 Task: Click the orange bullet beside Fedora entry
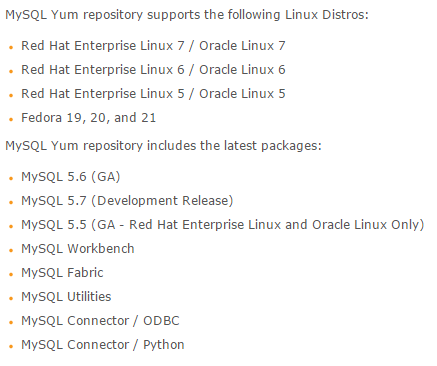click(11, 119)
